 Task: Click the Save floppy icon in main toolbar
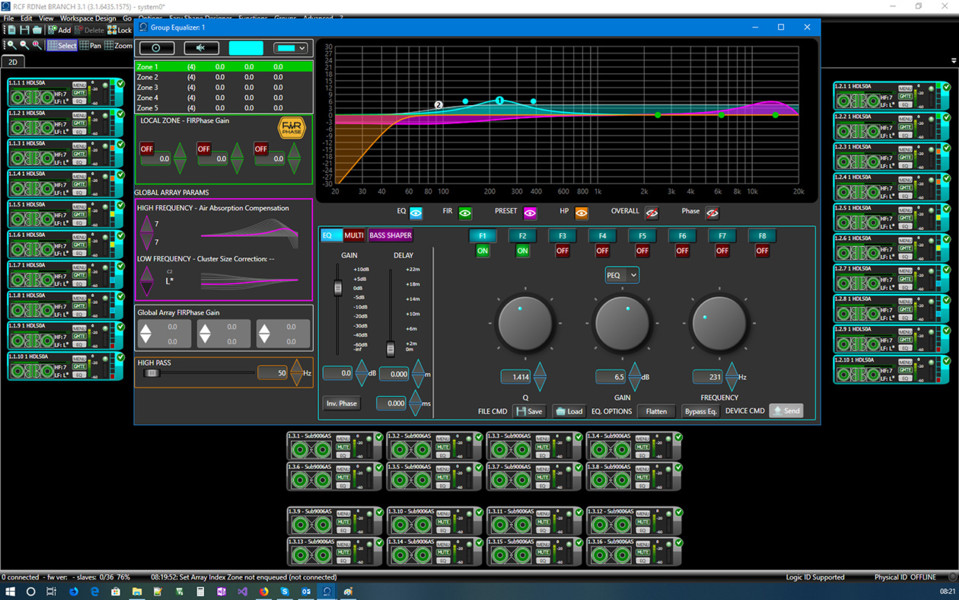click(24, 29)
